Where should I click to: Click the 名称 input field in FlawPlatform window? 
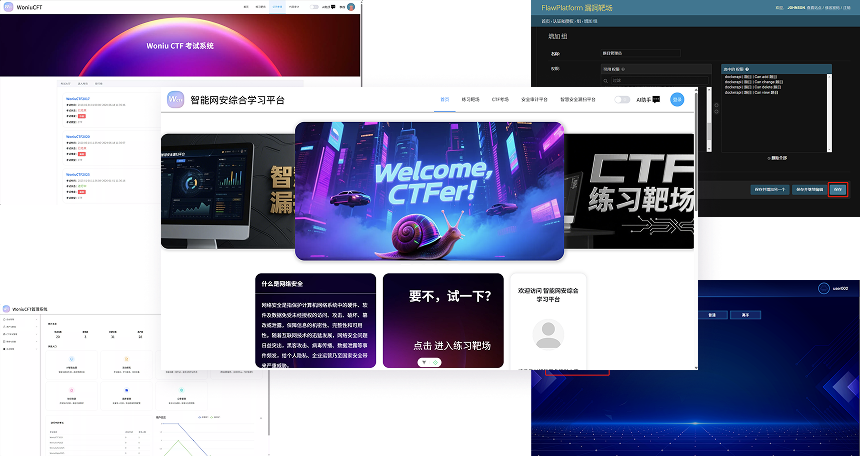tap(641, 53)
